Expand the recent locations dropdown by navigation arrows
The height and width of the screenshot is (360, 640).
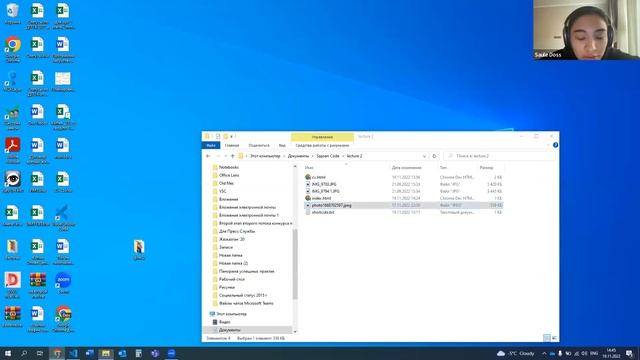point(225,156)
